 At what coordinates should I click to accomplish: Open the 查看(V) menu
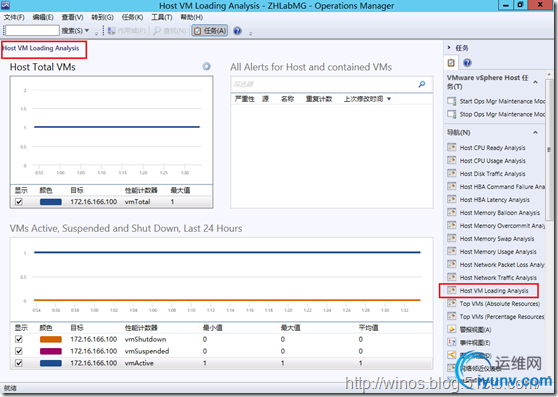(72, 17)
